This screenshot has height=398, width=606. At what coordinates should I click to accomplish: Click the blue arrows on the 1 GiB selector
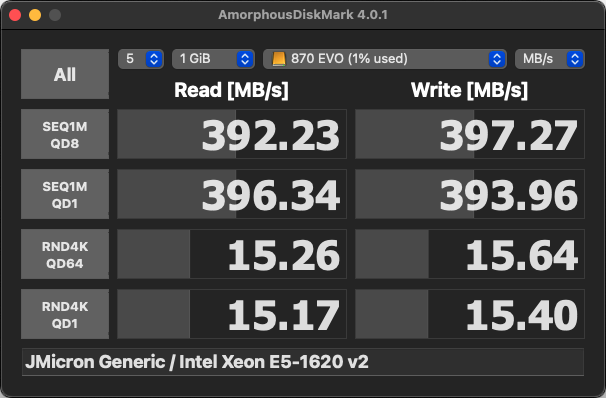click(245, 59)
